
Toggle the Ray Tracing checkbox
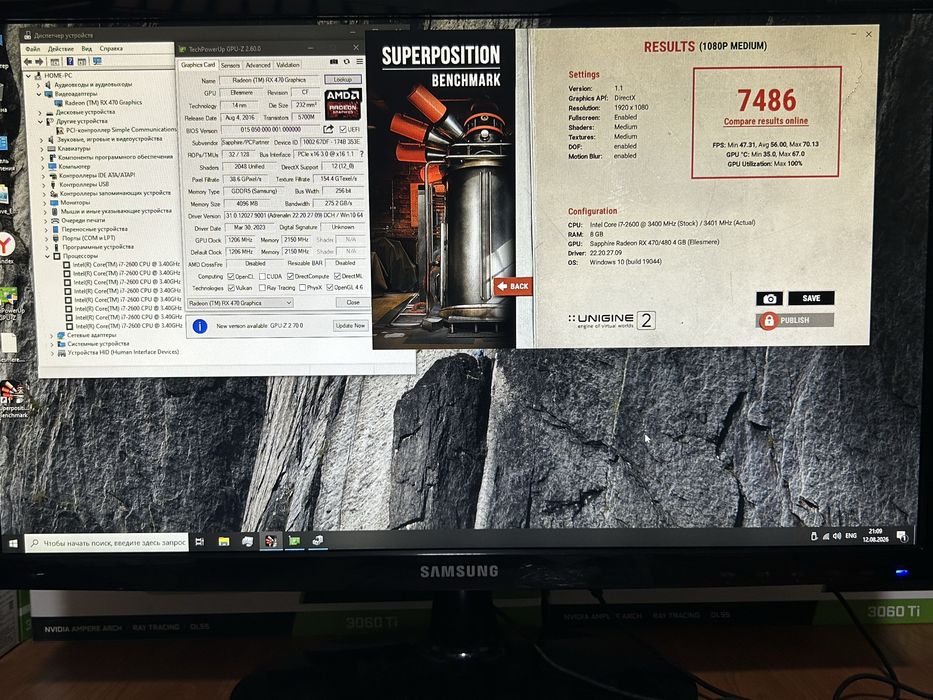coord(262,288)
